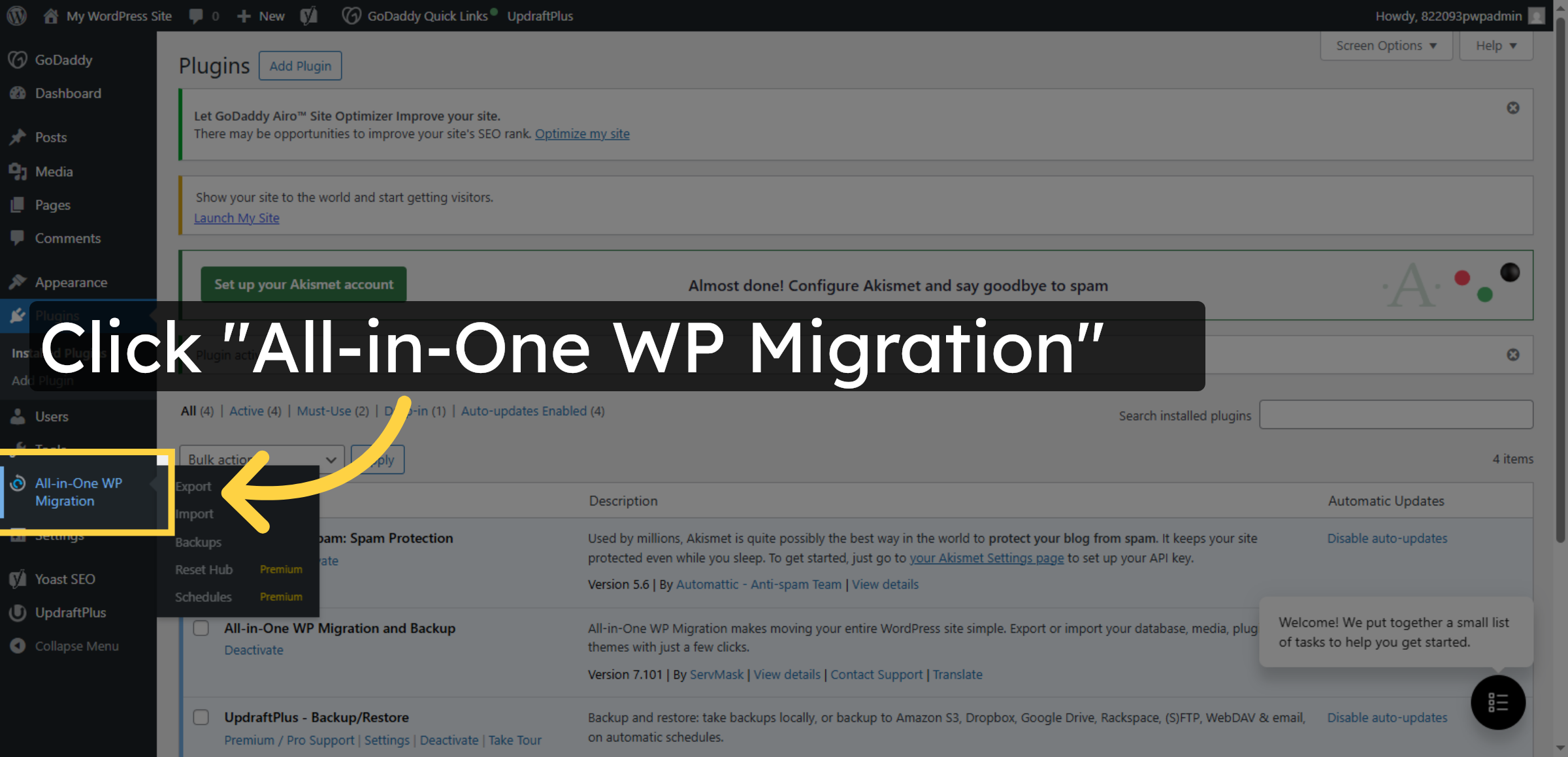Open Media library via sidebar icon

[x=17, y=171]
